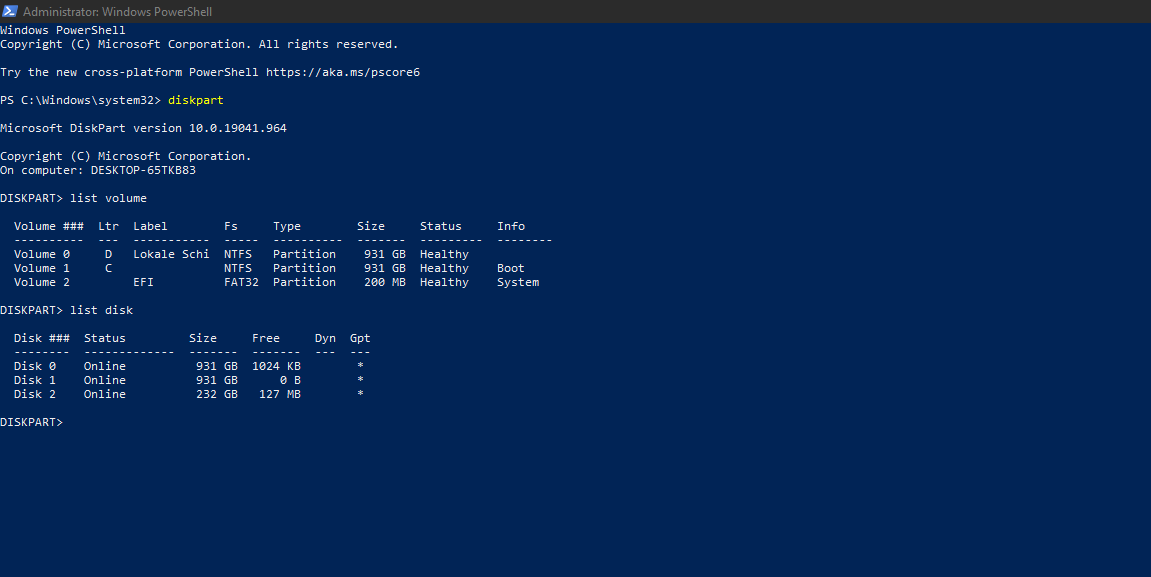Click the '200 MB' size value

click(385, 282)
